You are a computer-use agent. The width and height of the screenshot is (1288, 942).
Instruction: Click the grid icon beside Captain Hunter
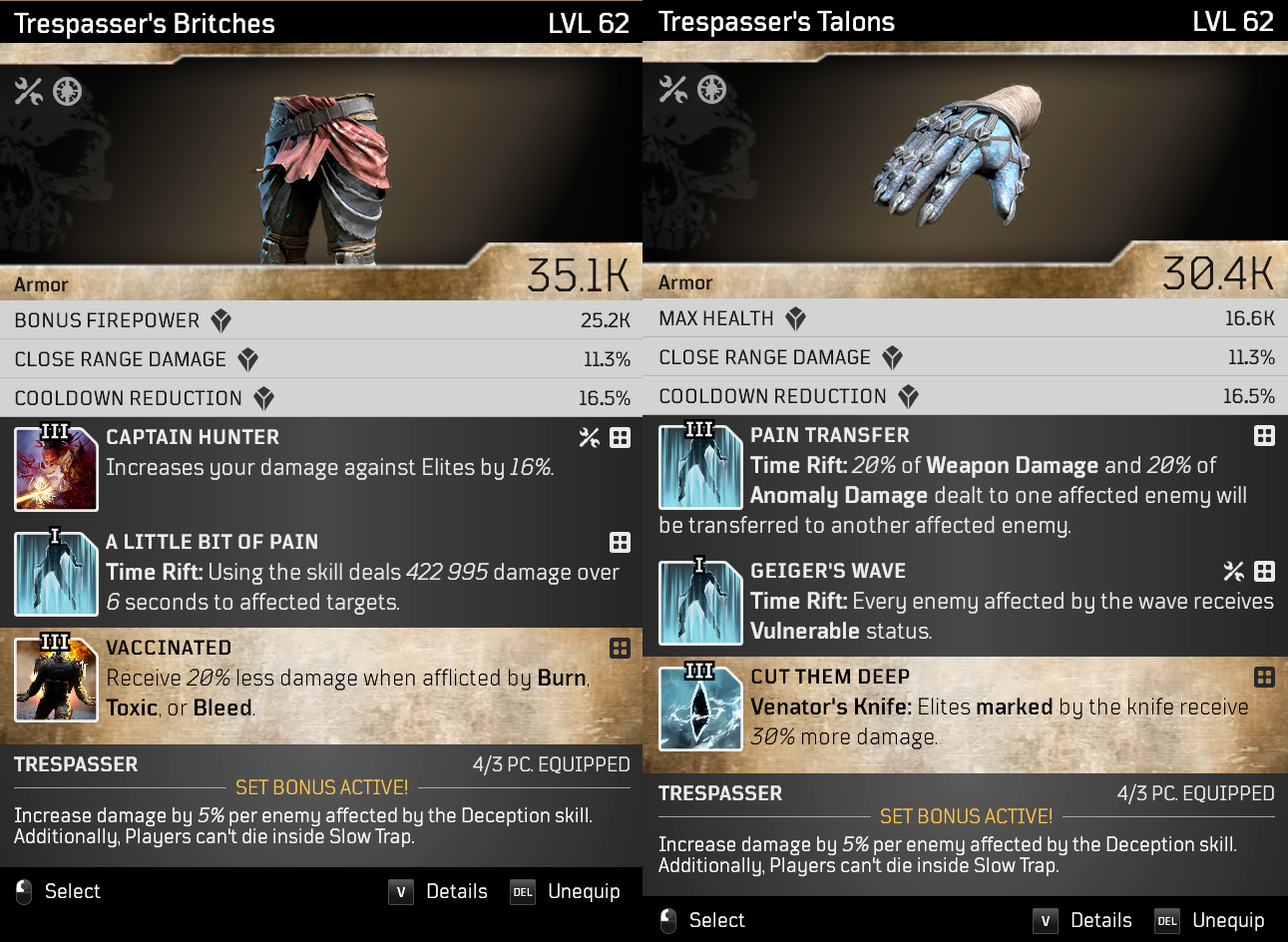coord(621,437)
